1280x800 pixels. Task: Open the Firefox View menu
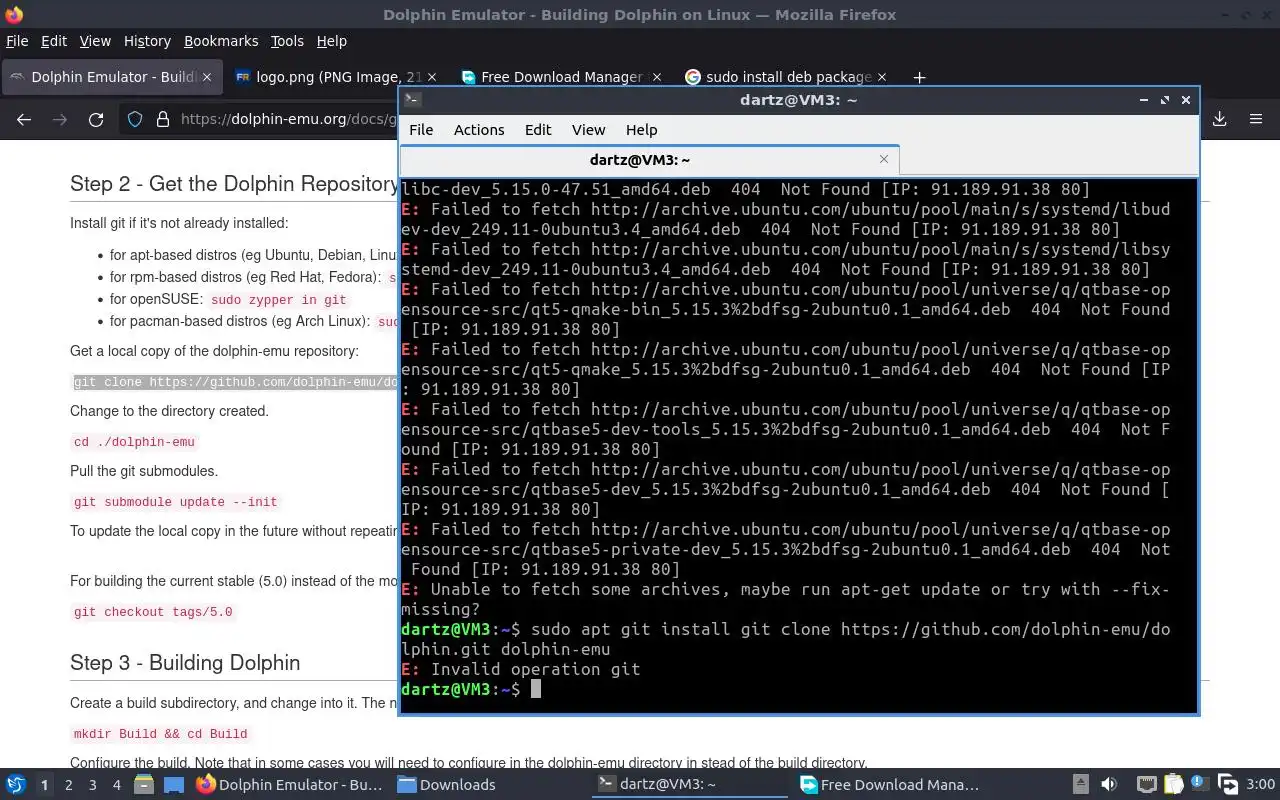pyautogui.click(x=95, y=41)
